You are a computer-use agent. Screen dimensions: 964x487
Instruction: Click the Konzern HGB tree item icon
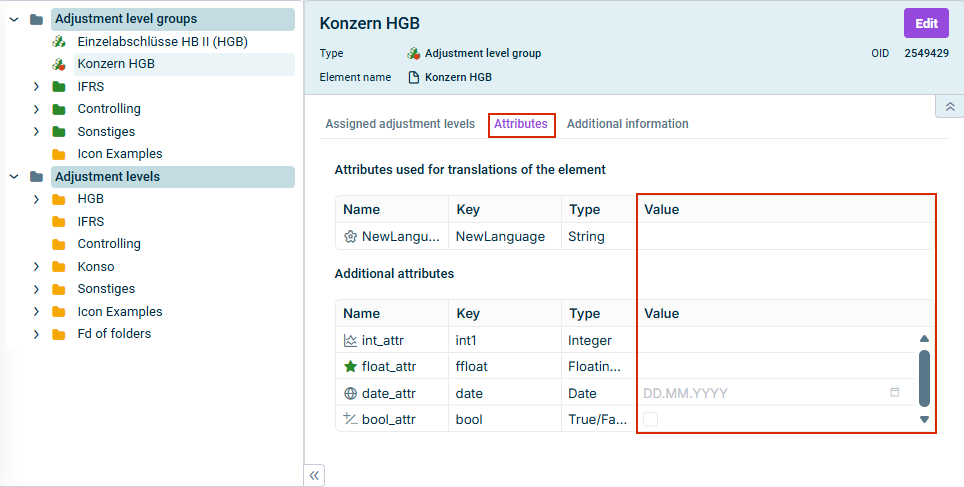(59, 64)
